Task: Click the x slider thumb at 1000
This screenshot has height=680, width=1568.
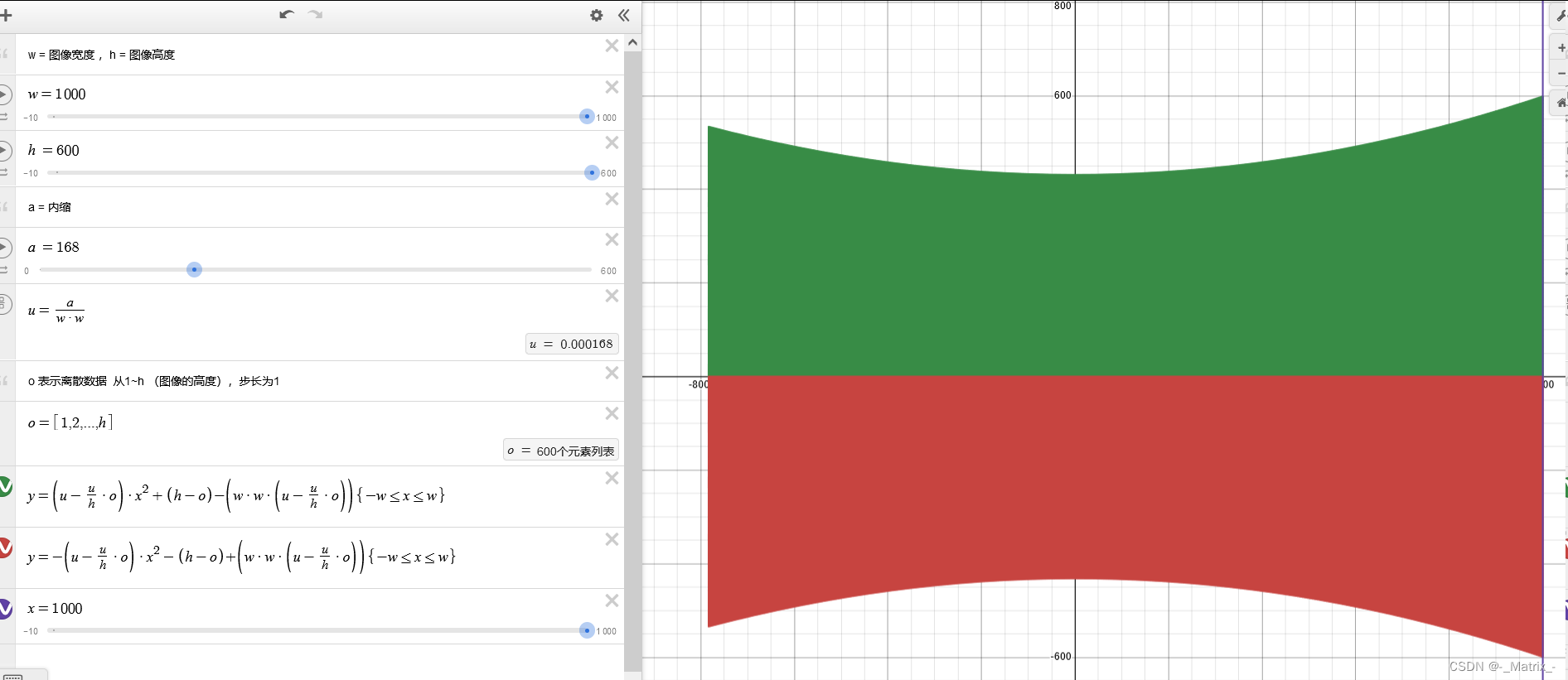Action: (x=587, y=630)
